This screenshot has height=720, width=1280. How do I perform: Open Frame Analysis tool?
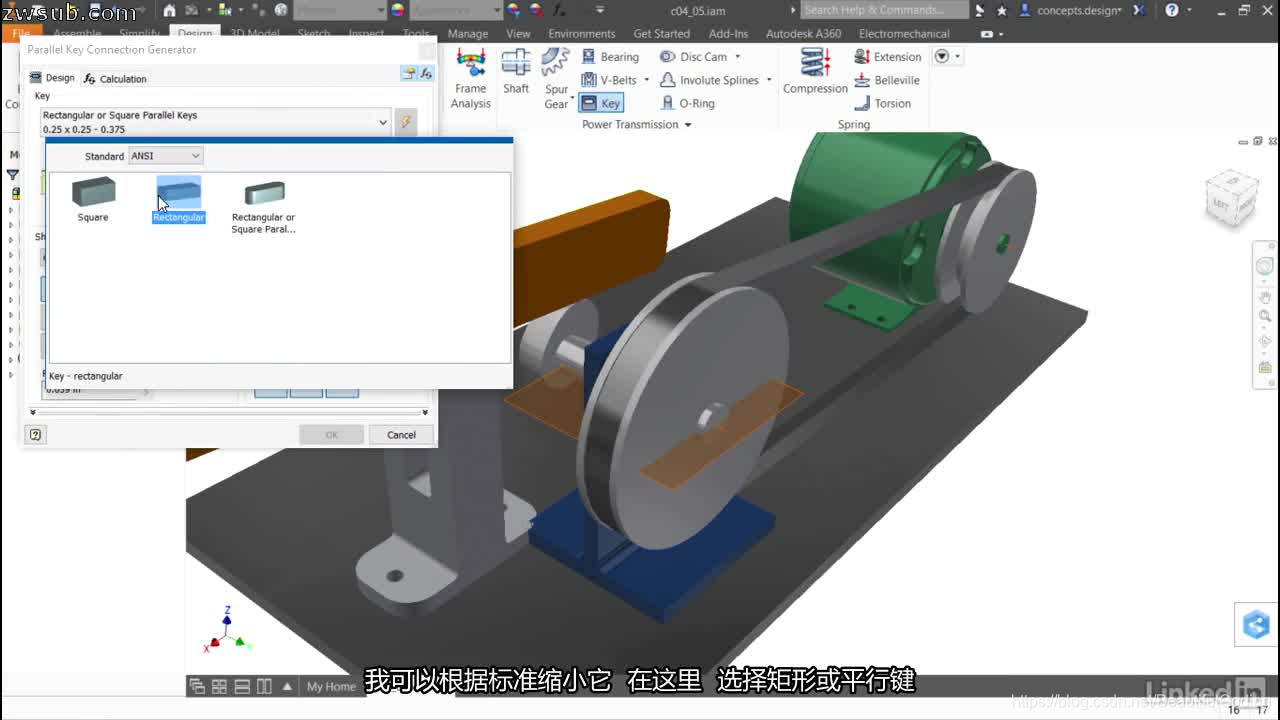click(x=470, y=78)
